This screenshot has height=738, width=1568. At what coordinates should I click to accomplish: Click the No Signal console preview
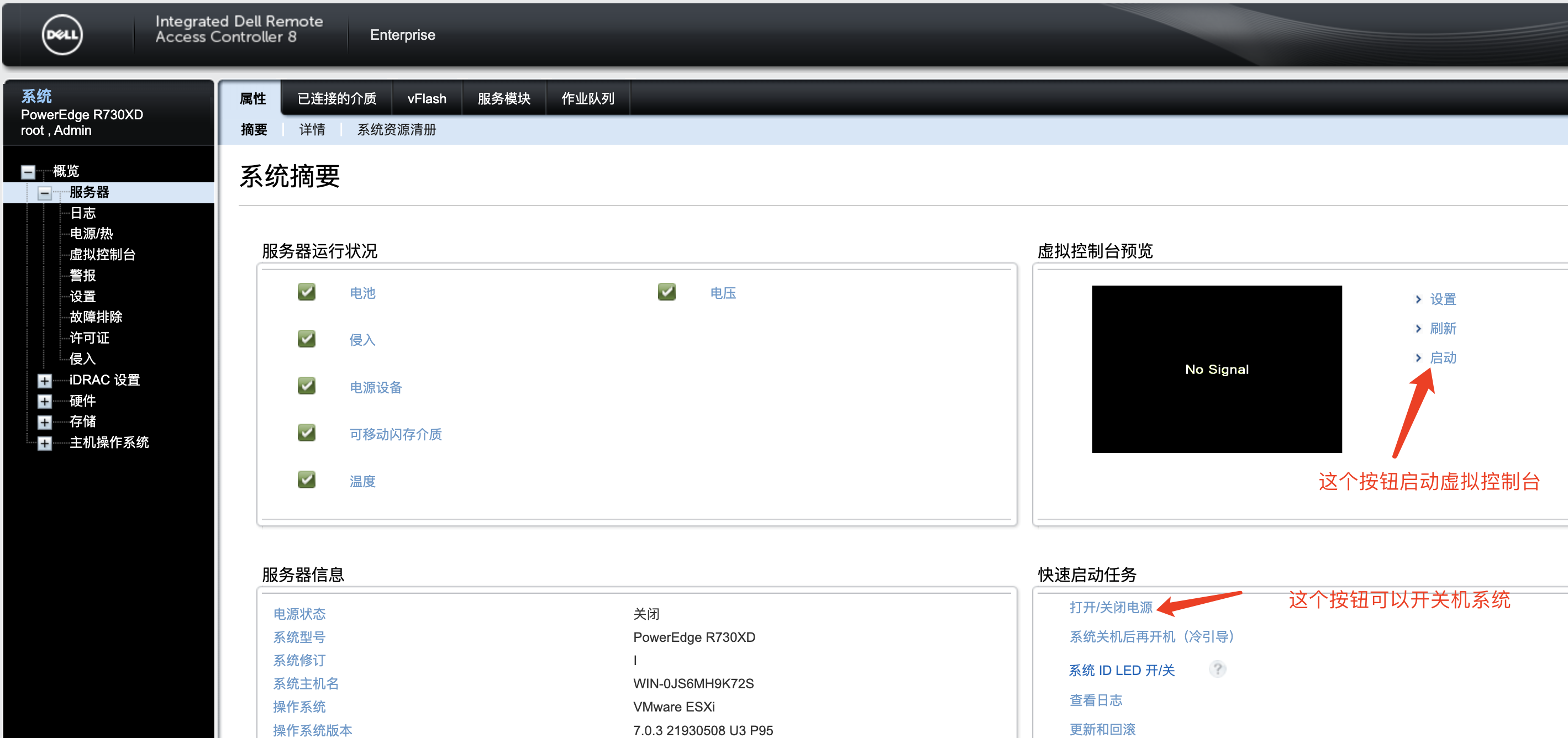coord(1217,368)
